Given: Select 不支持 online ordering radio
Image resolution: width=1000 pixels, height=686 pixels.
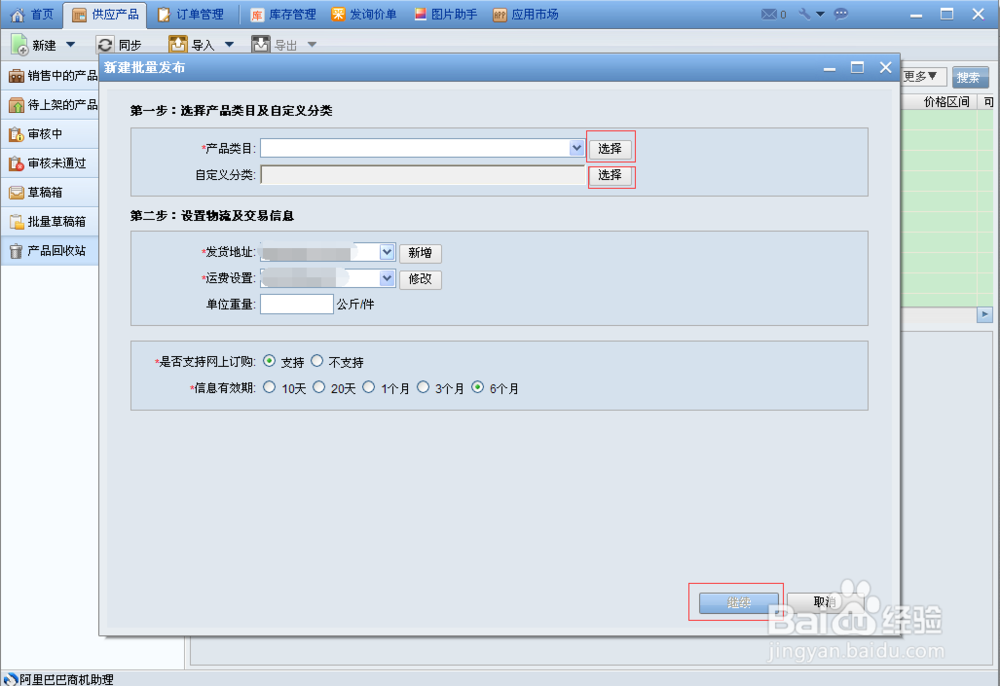Looking at the screenshot, I should (x=317, y=361).
